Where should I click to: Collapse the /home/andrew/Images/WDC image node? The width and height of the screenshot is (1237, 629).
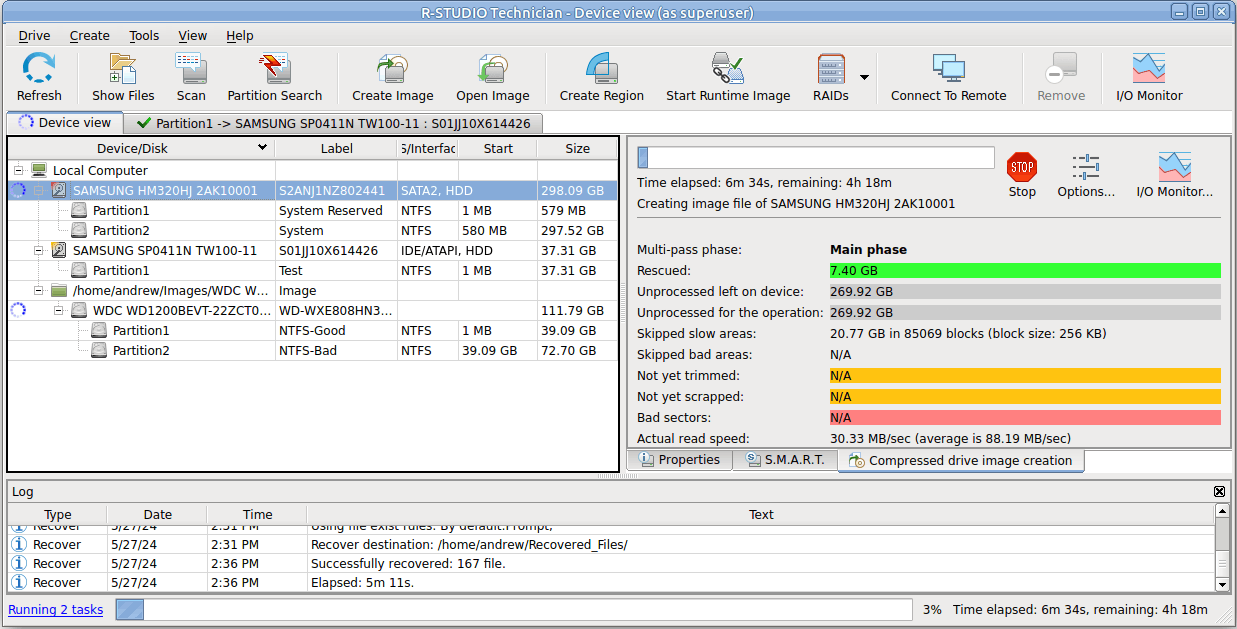[x=38, y=290]
